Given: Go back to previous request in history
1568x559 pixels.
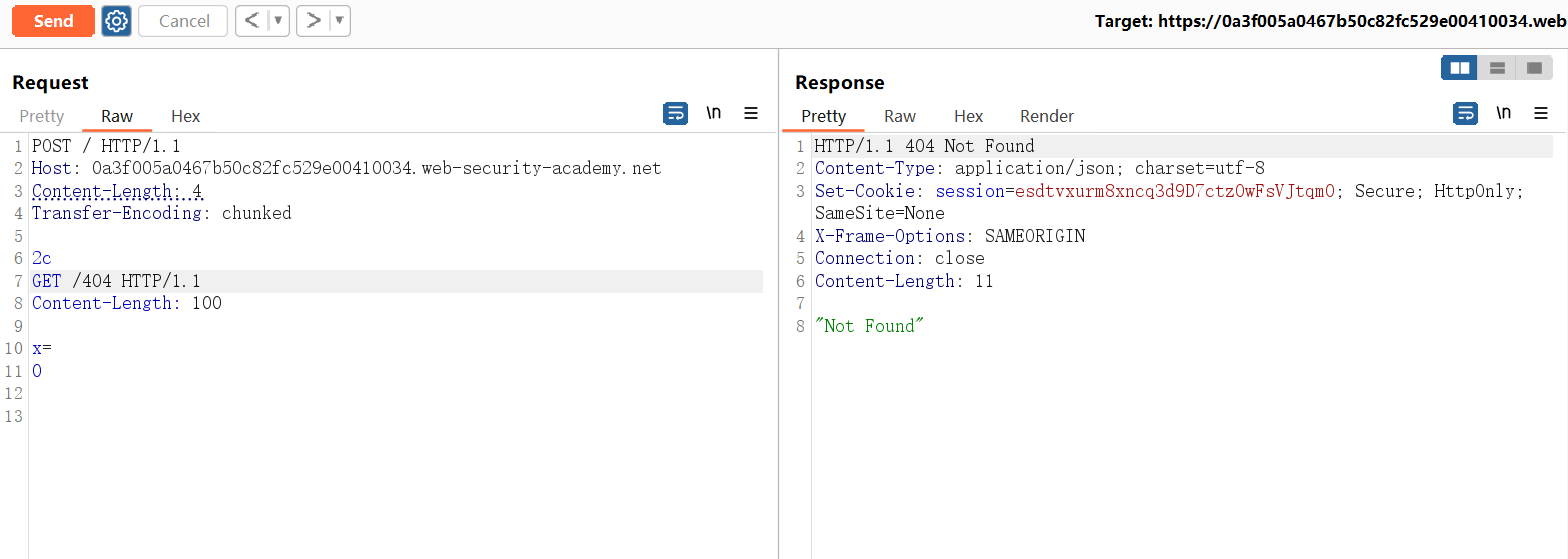Looking at the screenshot, I should click(x=252, y=21).
